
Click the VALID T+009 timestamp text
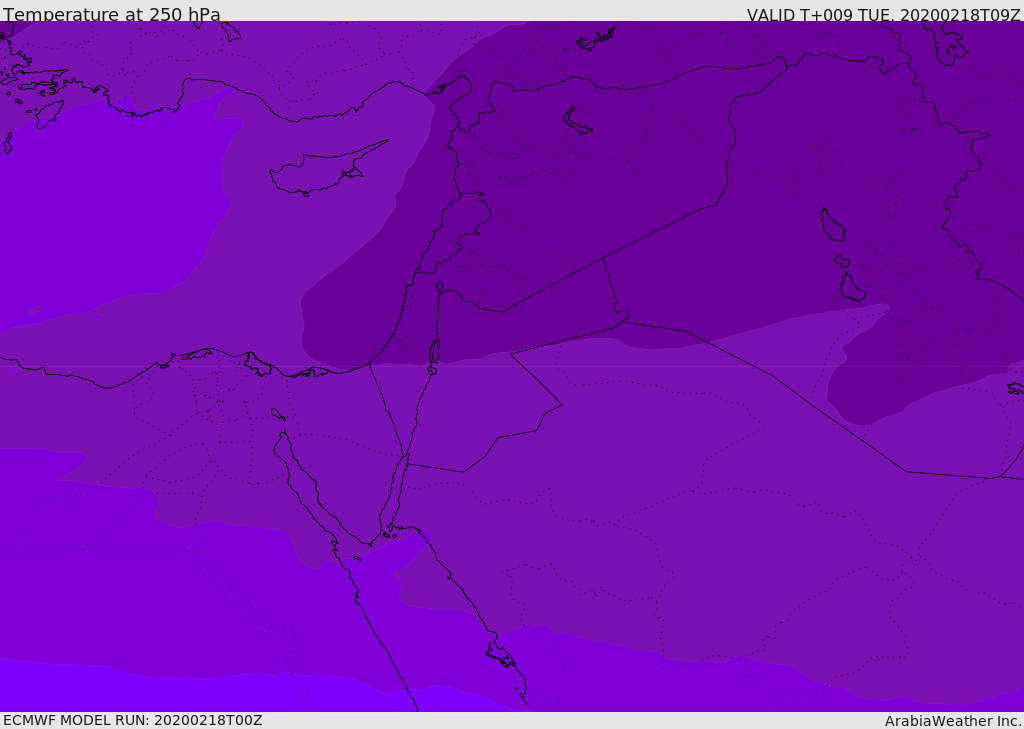point(883,14)
